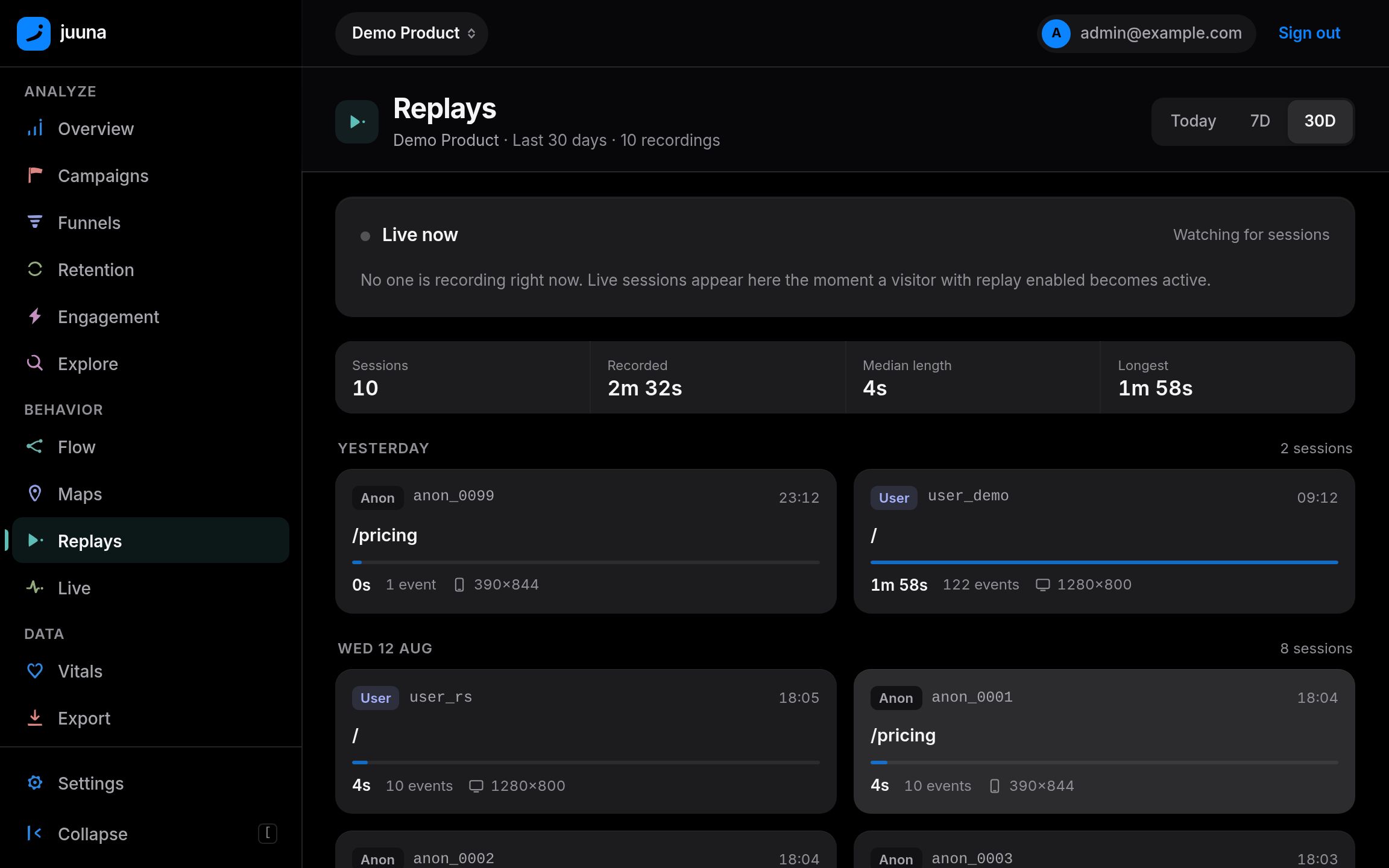Open the Export page
The width and height of the screenshot is (1389, 868).
click(x=151, y=718)
